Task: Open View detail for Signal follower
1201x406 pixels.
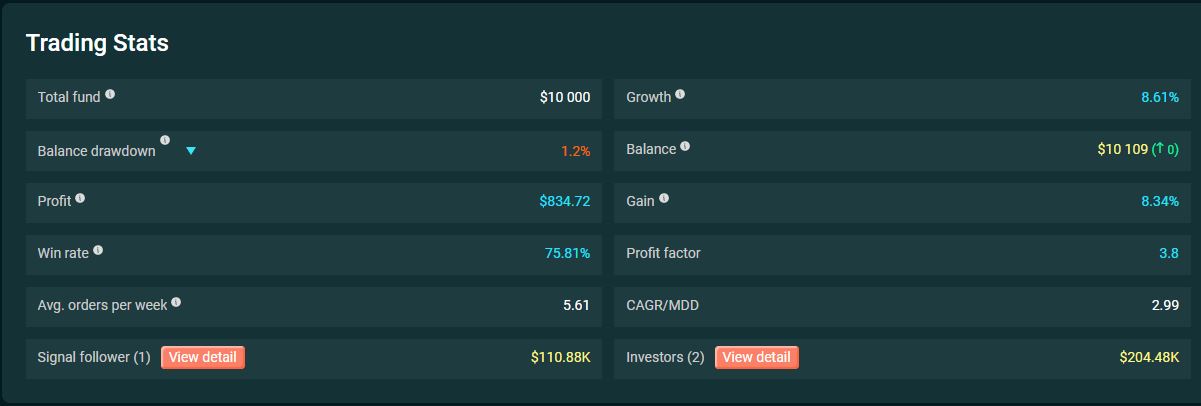Action: (203, 357)
